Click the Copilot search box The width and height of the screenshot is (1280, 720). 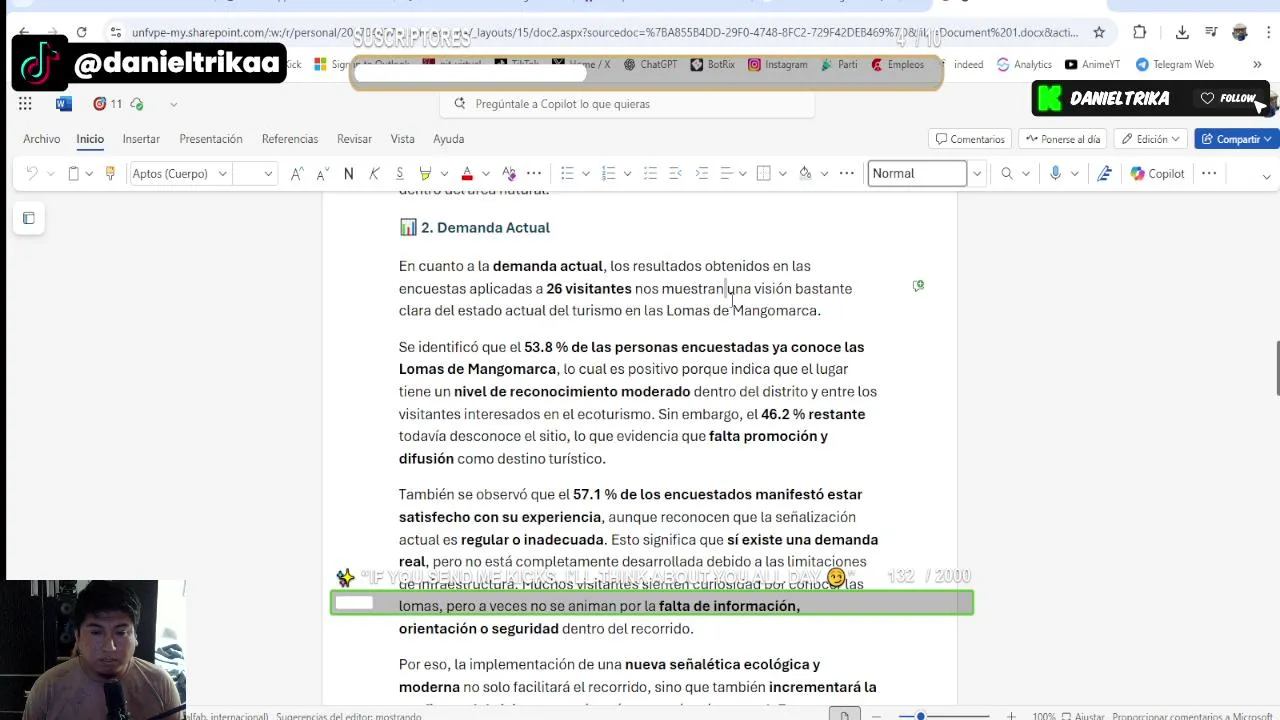(627, 104)
